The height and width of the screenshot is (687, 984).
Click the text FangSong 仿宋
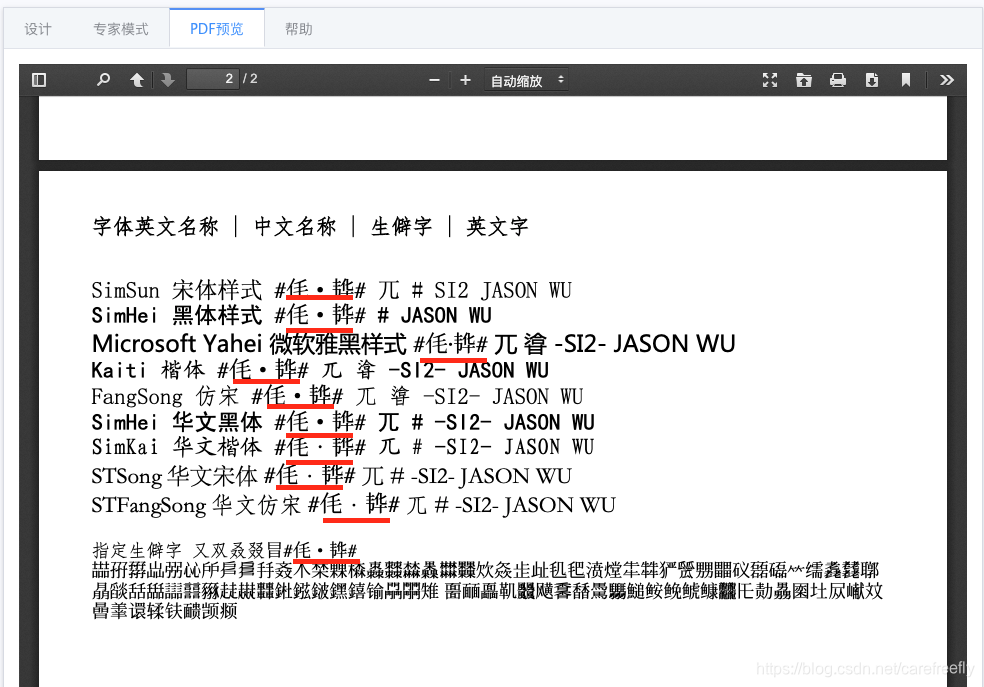(x=165, y=397)
